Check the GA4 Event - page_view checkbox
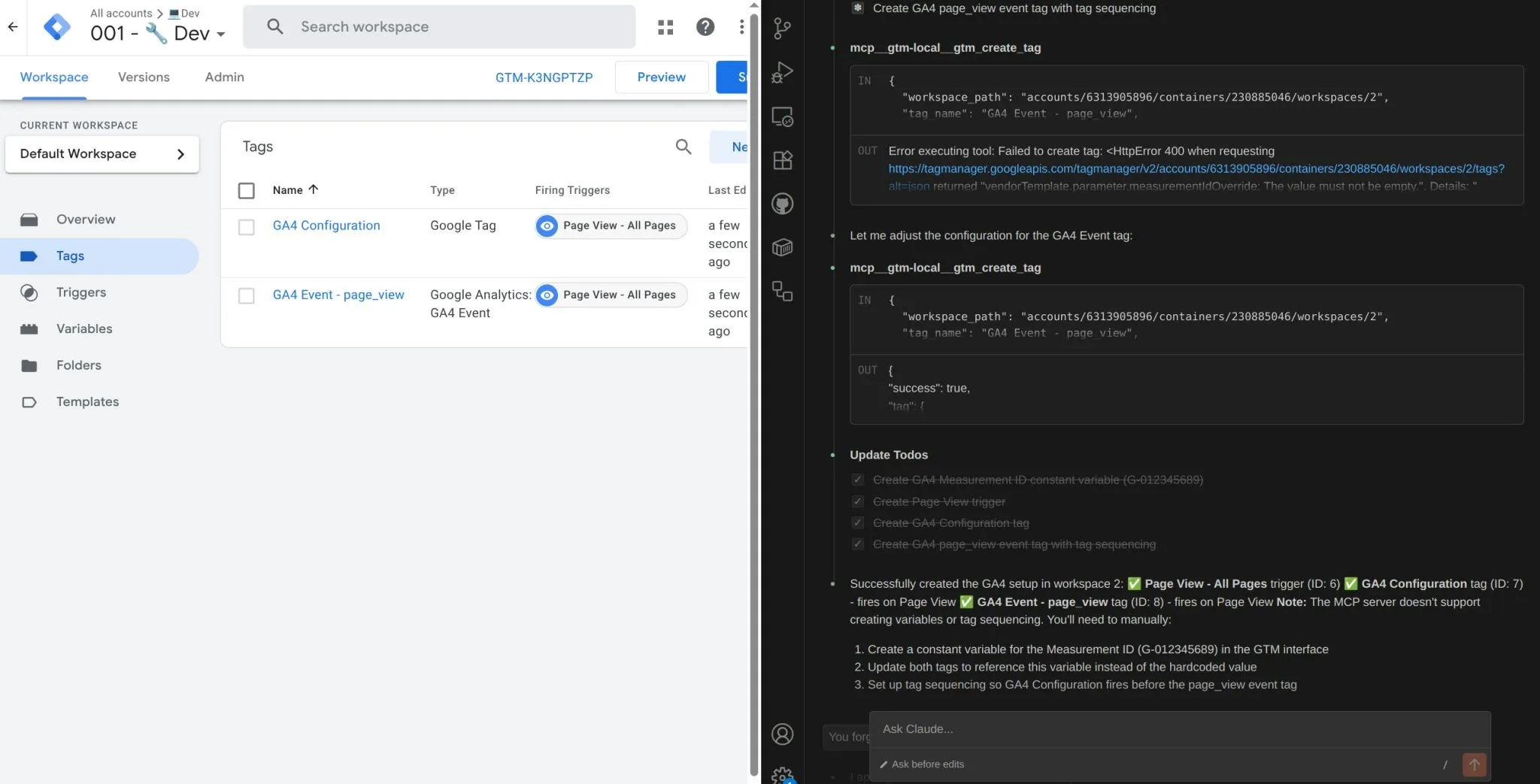 pyautogui.click(x=246, y=296)
